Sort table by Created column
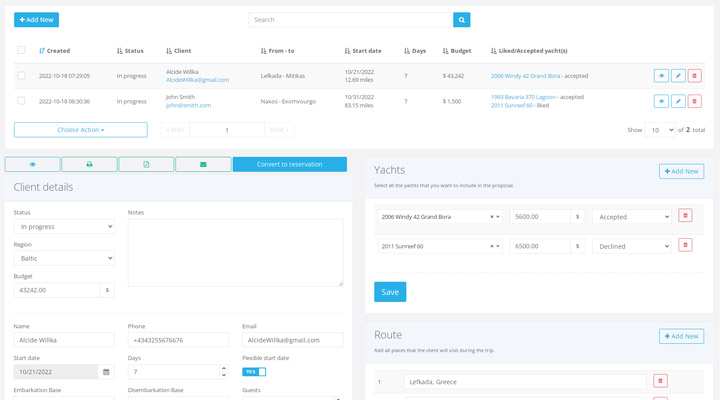720x400 pixels. pos(55,51)
